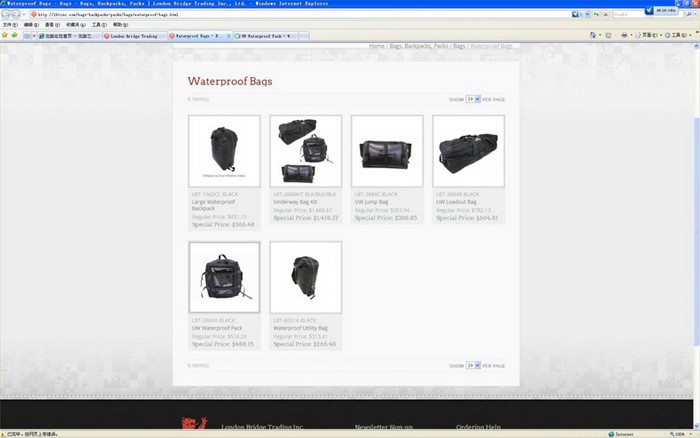Open the Print dropdown arrow

pos(631,35)
